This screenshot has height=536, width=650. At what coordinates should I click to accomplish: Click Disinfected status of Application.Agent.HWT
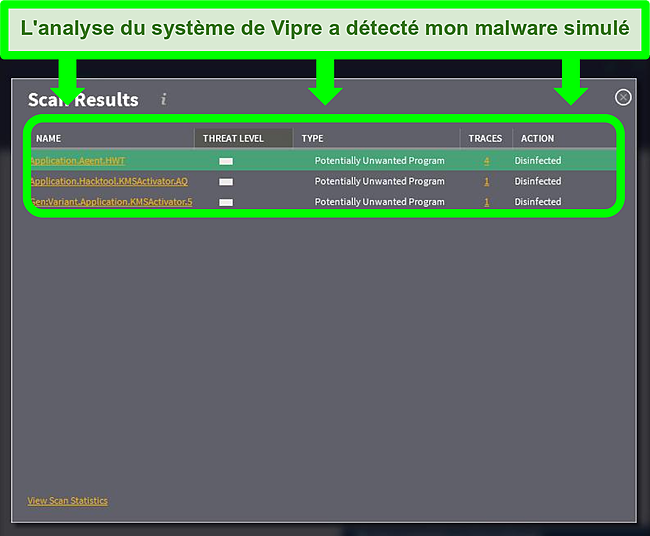(538, 160)
